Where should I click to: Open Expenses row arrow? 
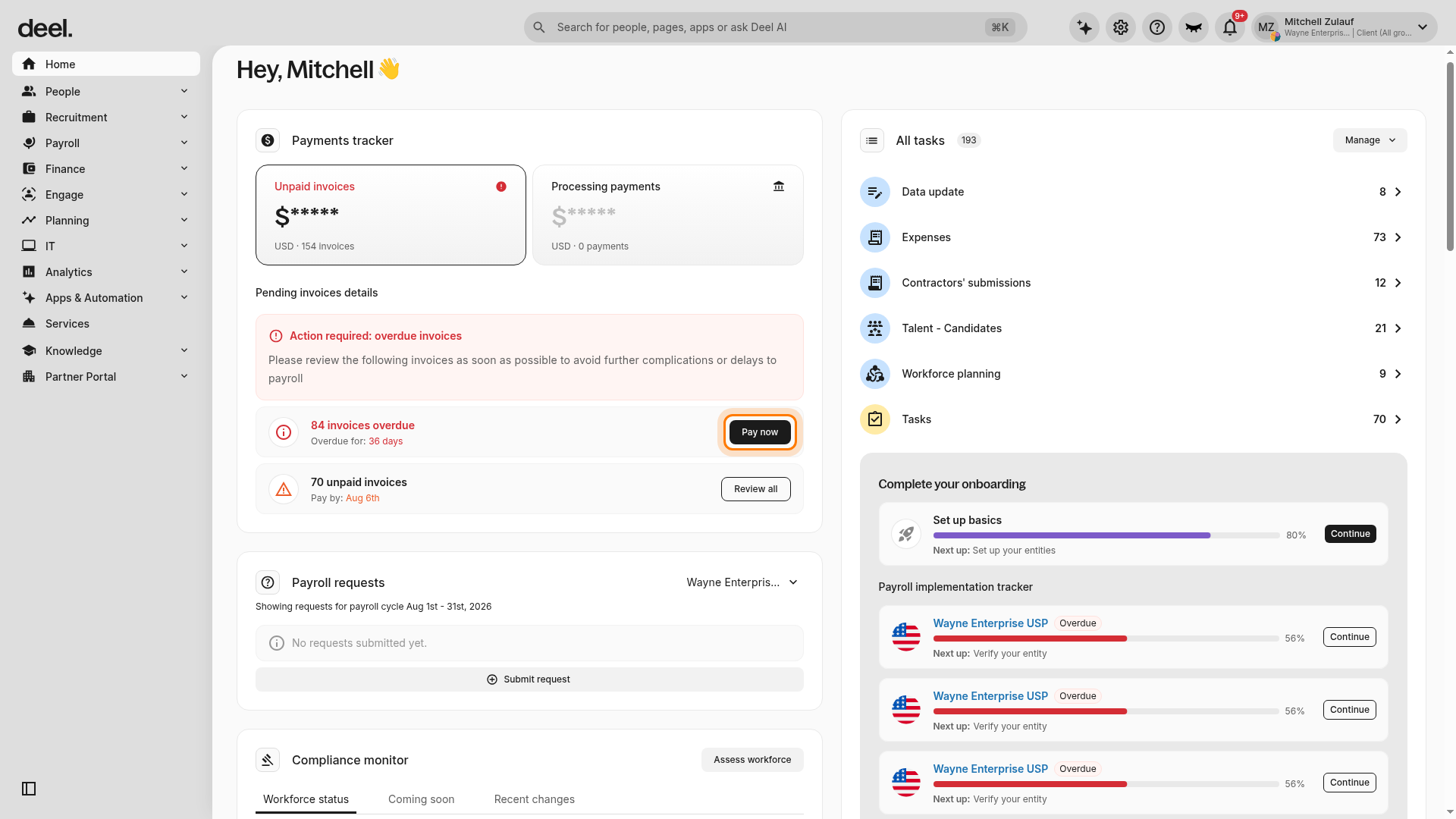coord(1398,237)
